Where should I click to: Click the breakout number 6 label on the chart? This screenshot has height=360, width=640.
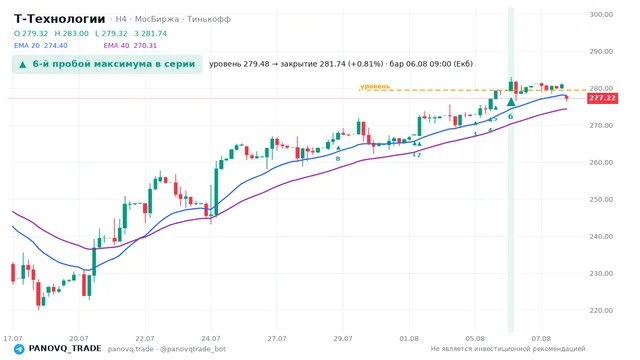pyautogui.click(x=511, y=116)
